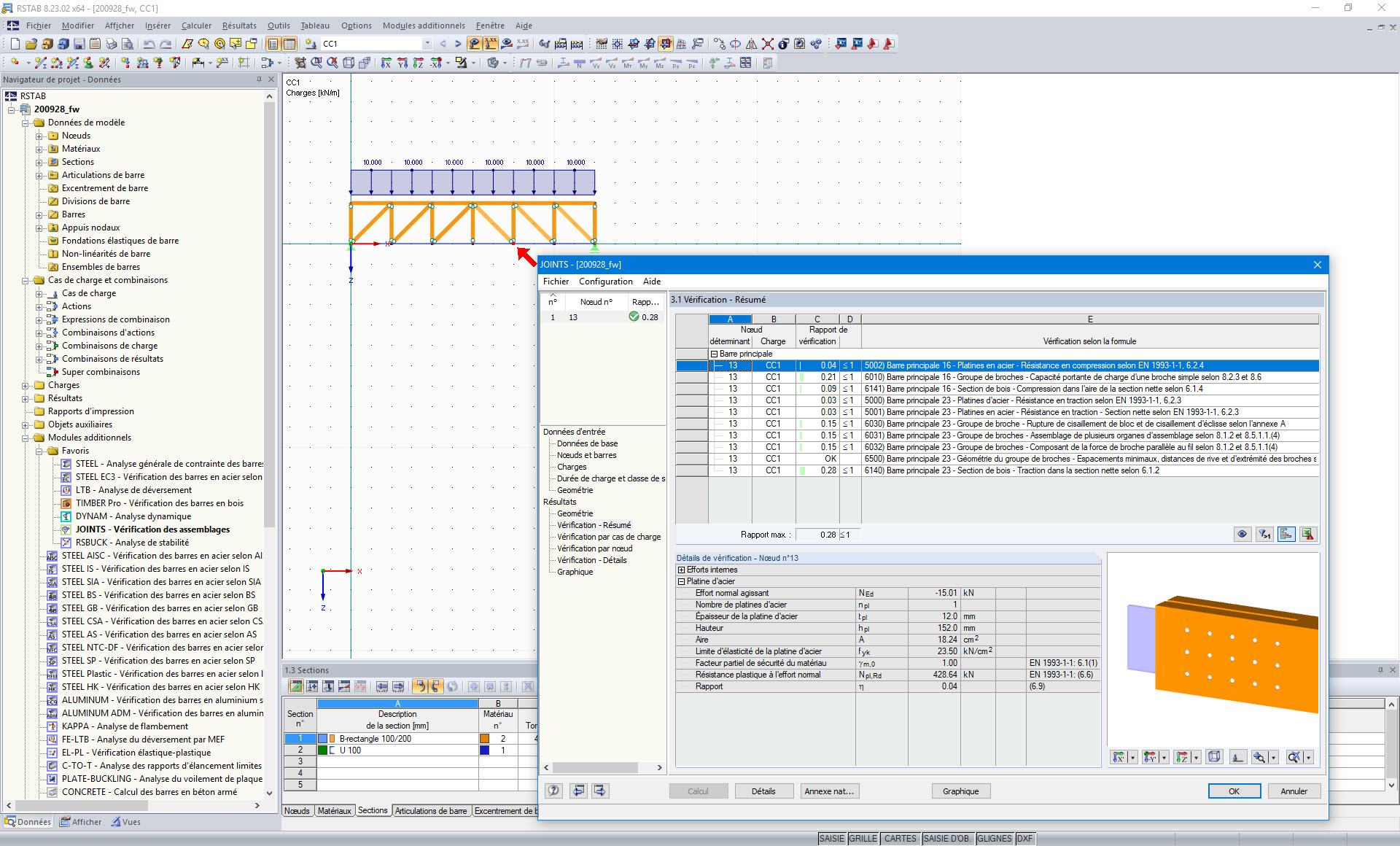The image size is (1400, 846).
Task: Expand the Efforts internes details section
Action: click(x=681, y=570)
